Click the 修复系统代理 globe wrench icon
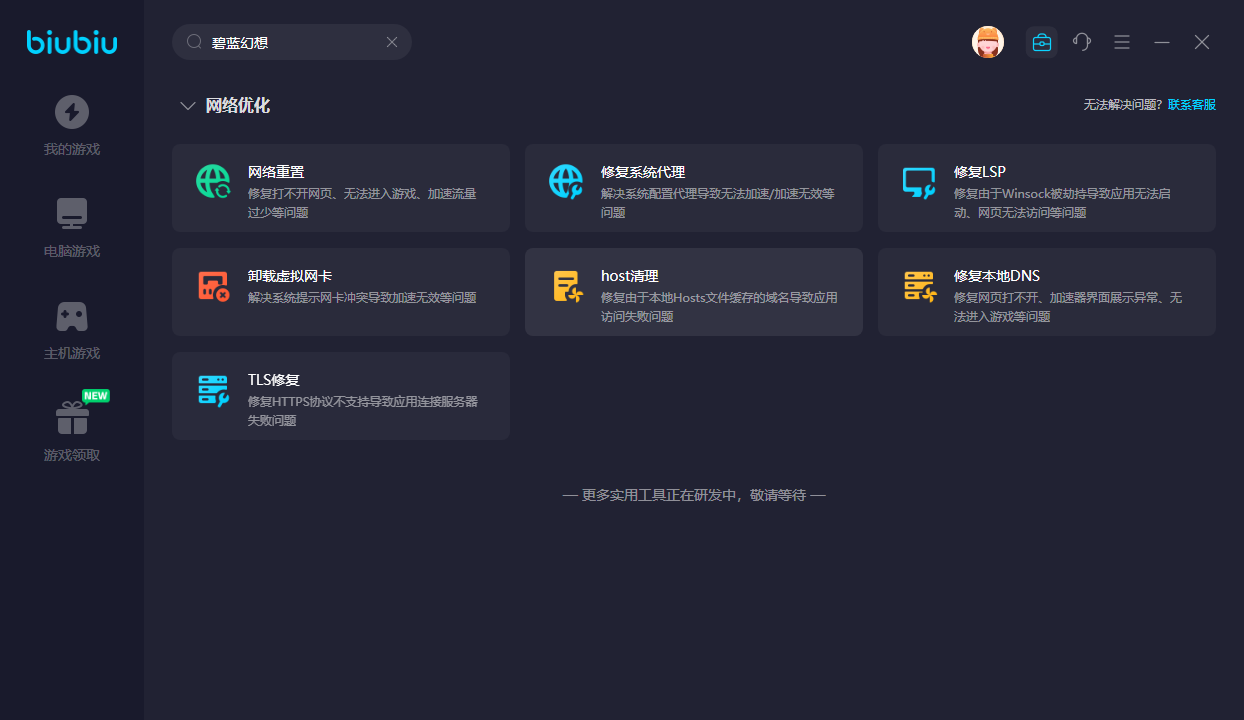The width and height of the screenshot is (1244, 720). (566, 181)
